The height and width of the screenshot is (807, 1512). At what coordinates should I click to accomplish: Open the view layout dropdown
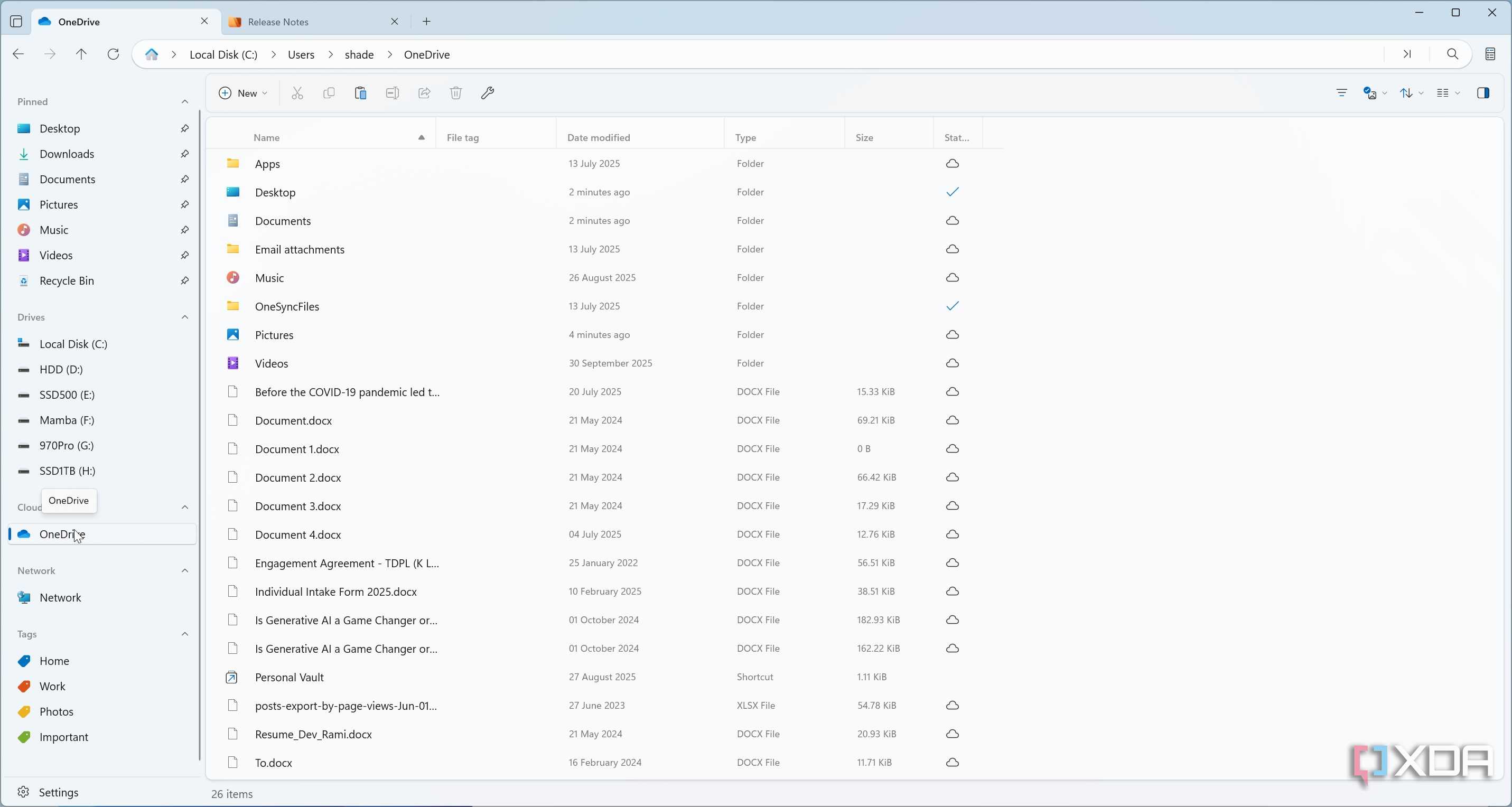[x=1448, y=93]
